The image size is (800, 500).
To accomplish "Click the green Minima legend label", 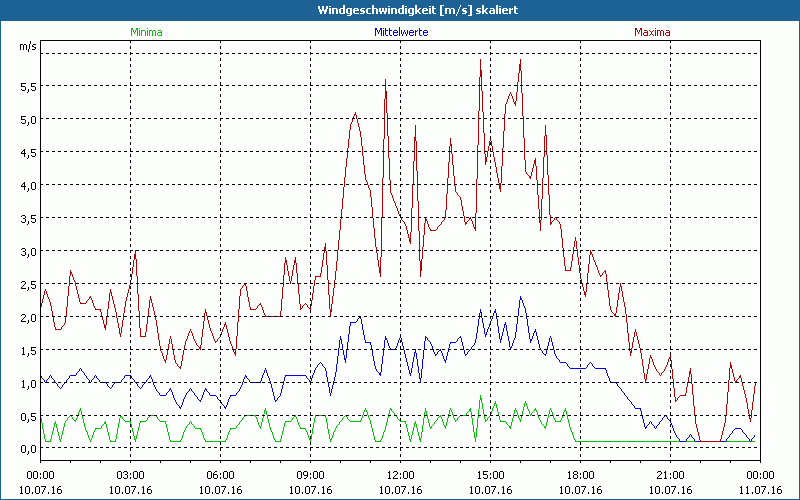I will pyautogui.click(x=145, y=32).
